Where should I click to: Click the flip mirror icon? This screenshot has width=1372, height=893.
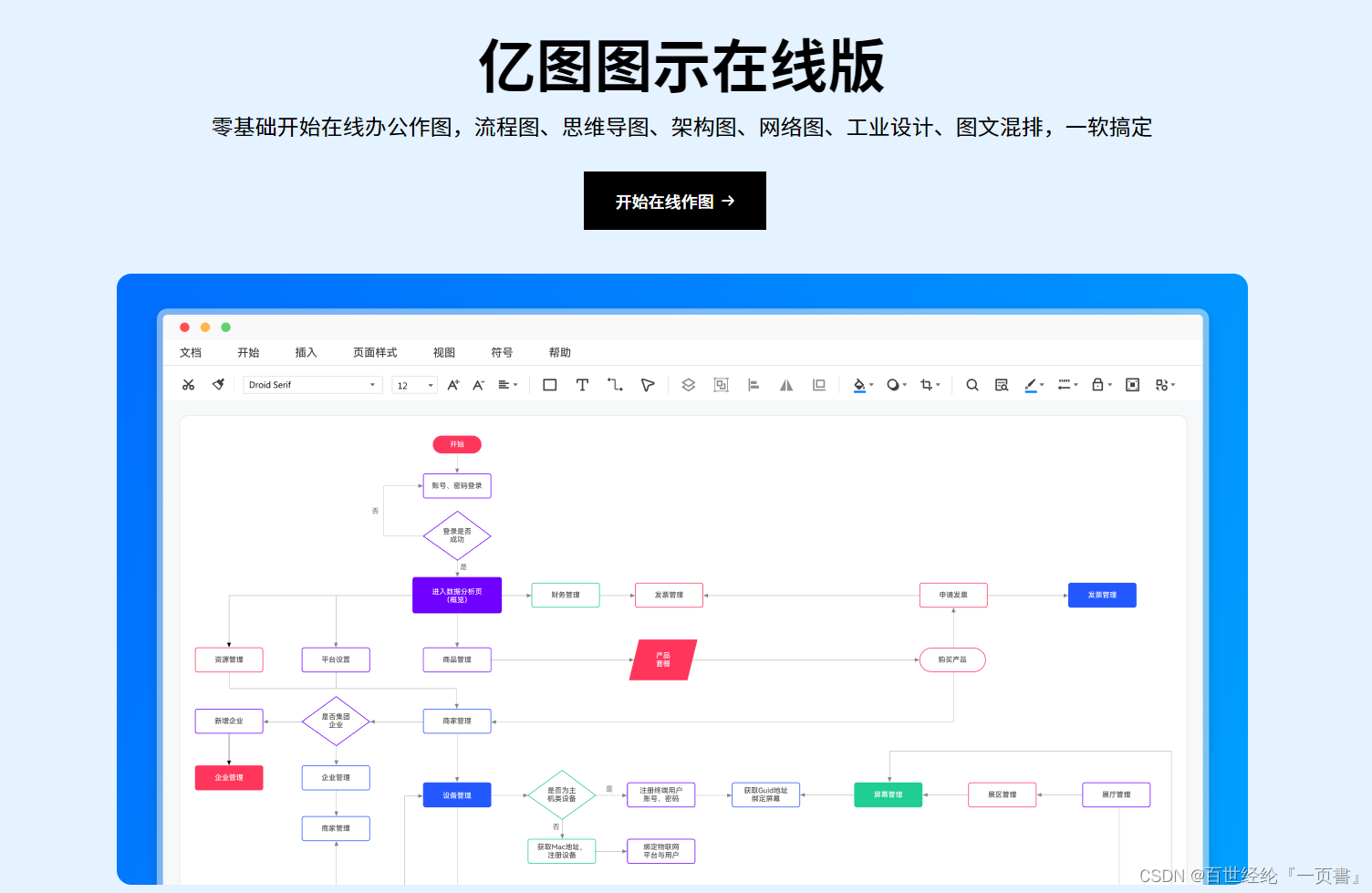(x=786, y=385)
